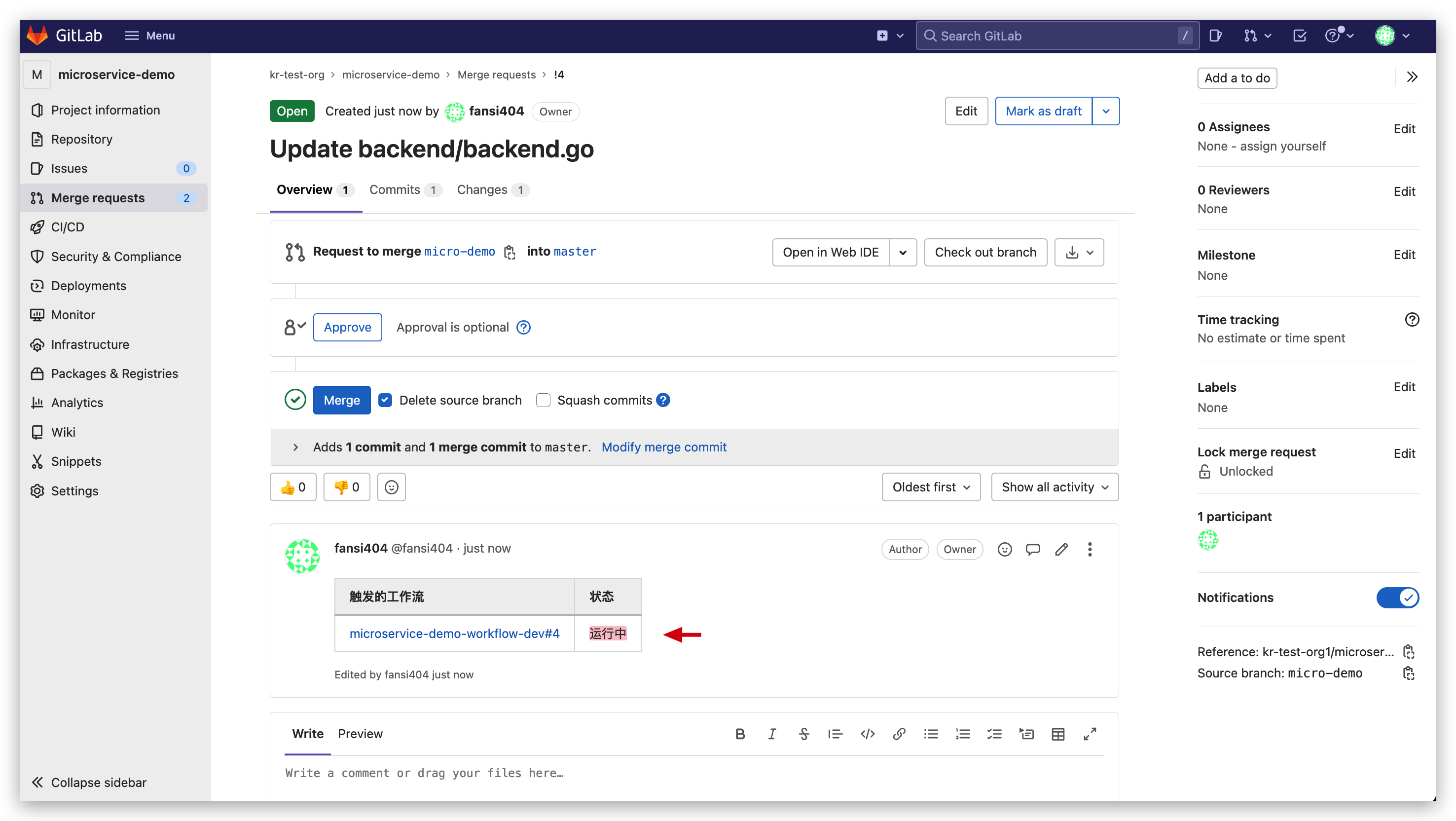Add a numbered list in the comment editor
Viewport: 1456px width, 821px height.
(963, 734)
